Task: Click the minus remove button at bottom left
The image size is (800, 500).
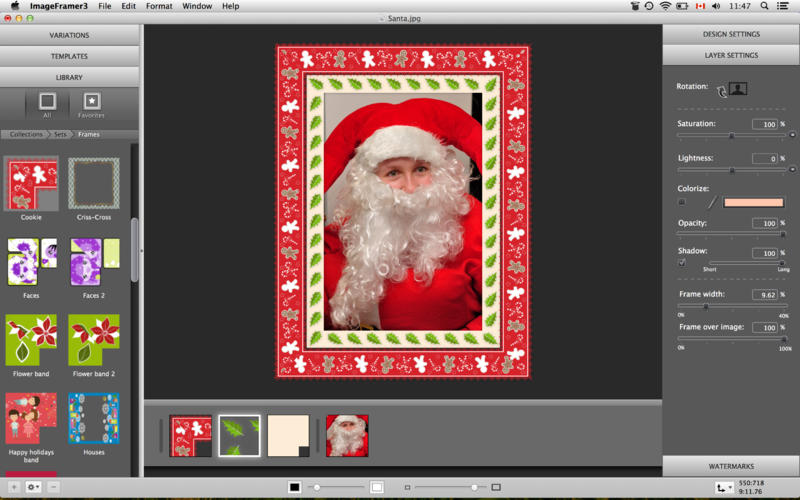Action: 53,487
